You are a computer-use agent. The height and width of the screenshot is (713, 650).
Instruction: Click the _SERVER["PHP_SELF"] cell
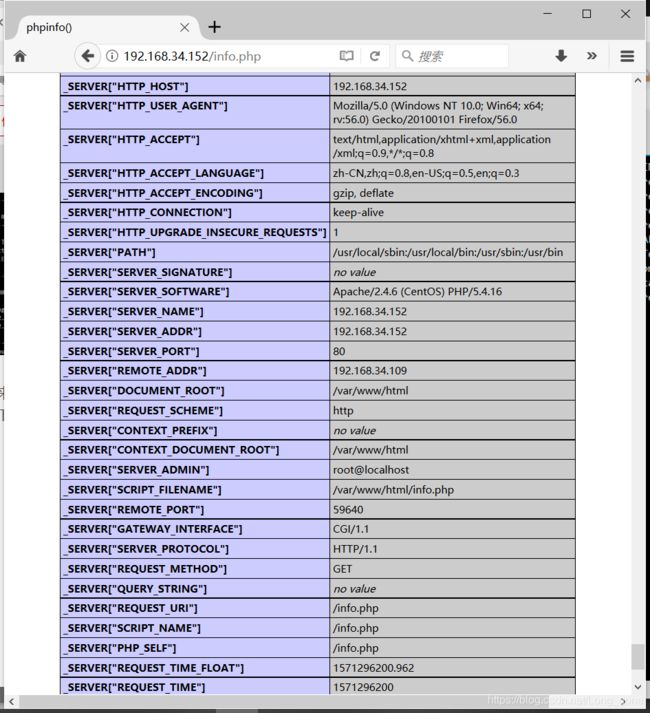pos(195,648)
